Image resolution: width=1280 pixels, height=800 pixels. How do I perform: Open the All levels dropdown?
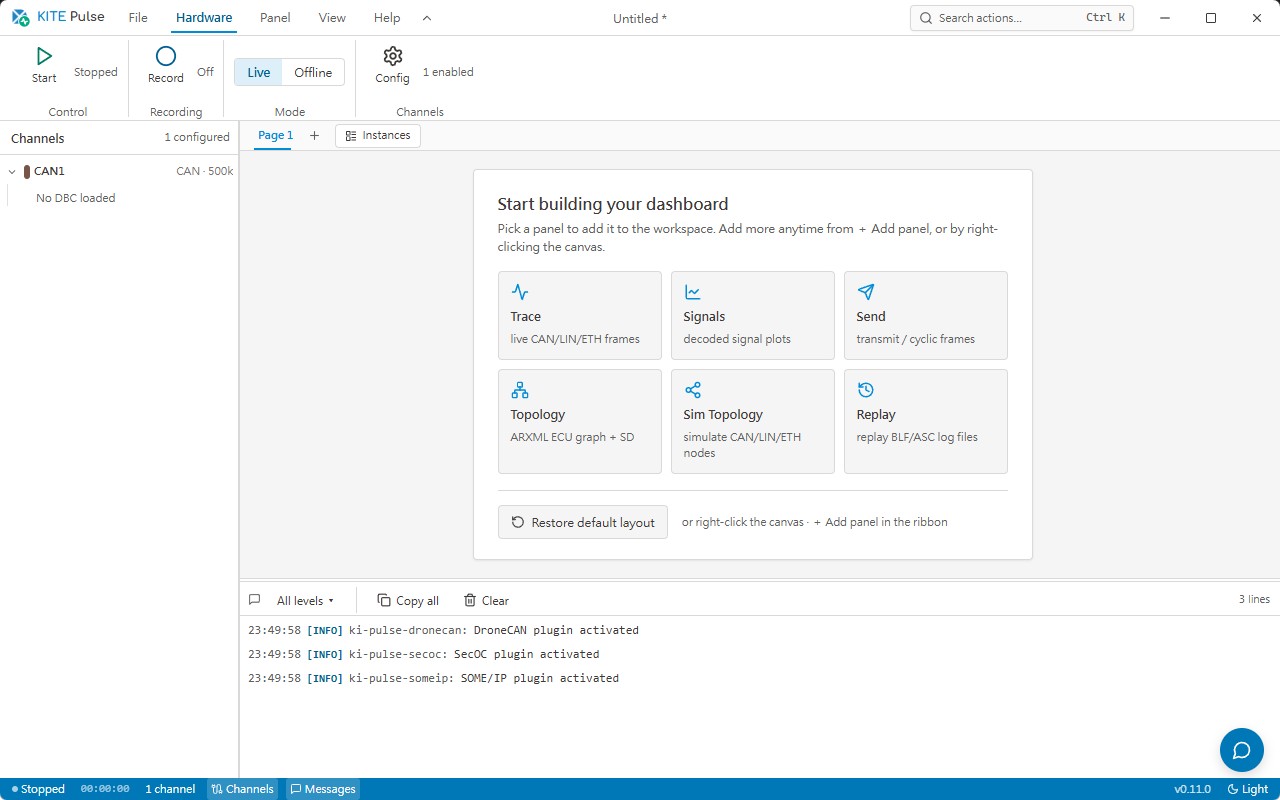[x=305, y=601]
